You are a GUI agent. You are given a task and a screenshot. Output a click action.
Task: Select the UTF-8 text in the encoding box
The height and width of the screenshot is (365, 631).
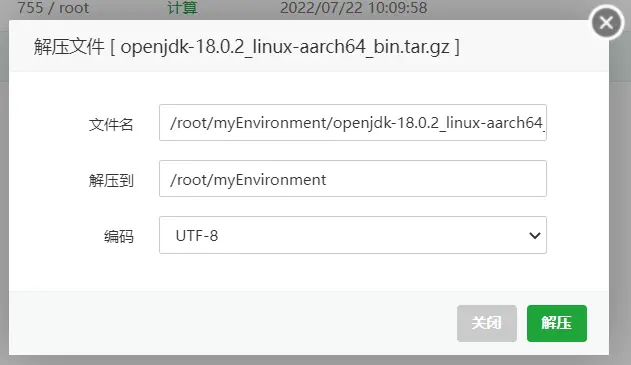point(197,236)
